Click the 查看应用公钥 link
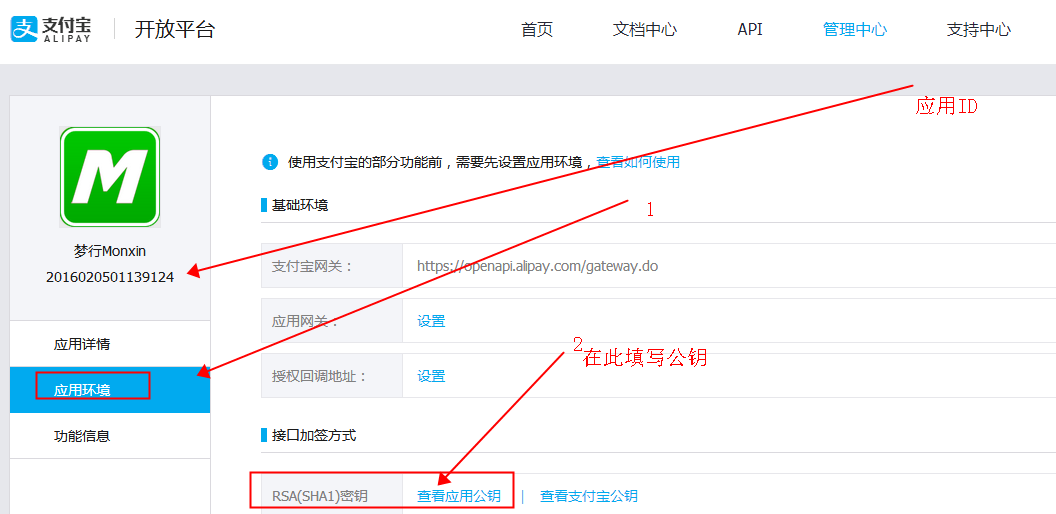 pos(459,496)
